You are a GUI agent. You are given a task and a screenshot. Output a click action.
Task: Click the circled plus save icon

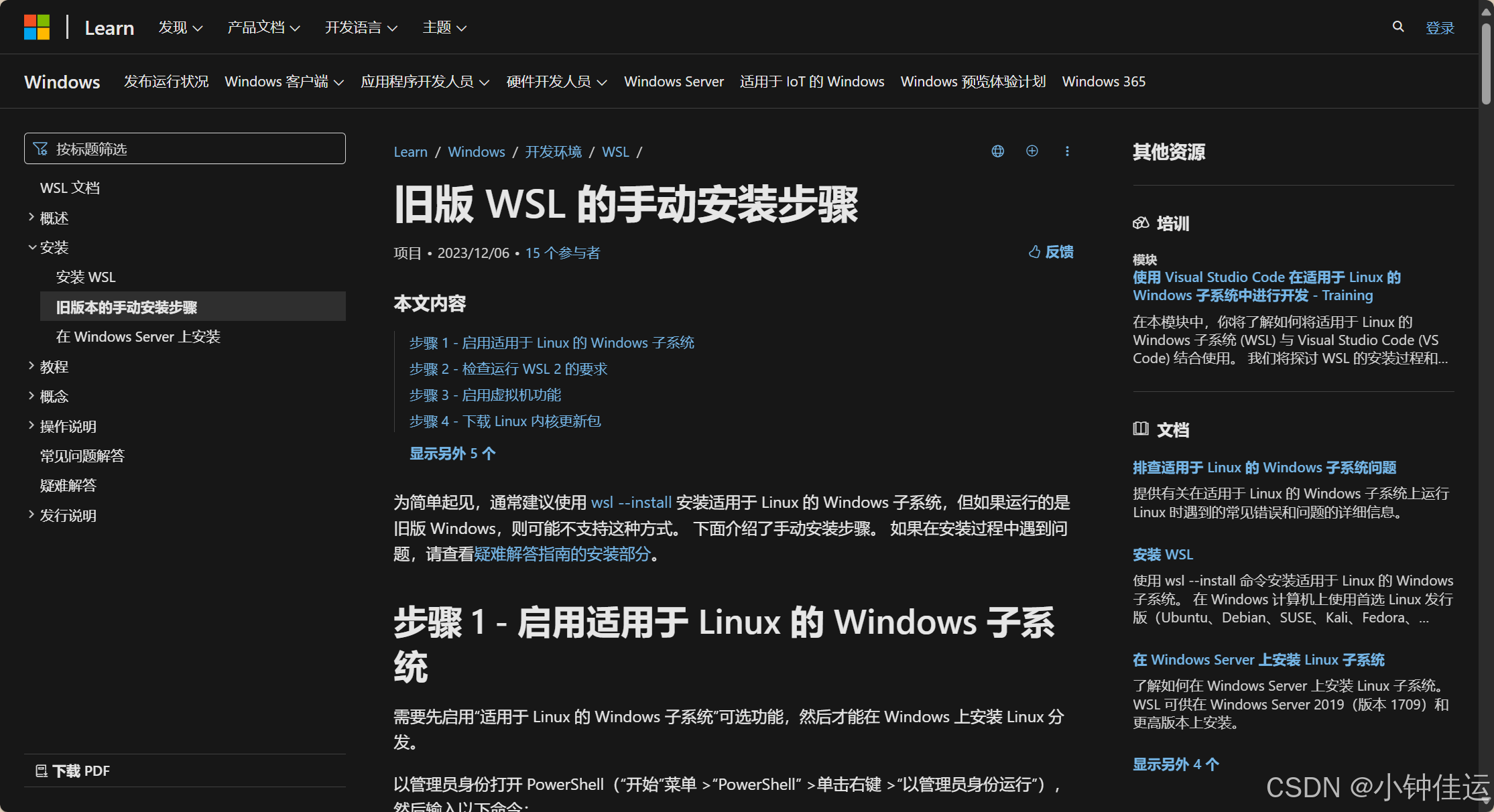click(1032, 151)
